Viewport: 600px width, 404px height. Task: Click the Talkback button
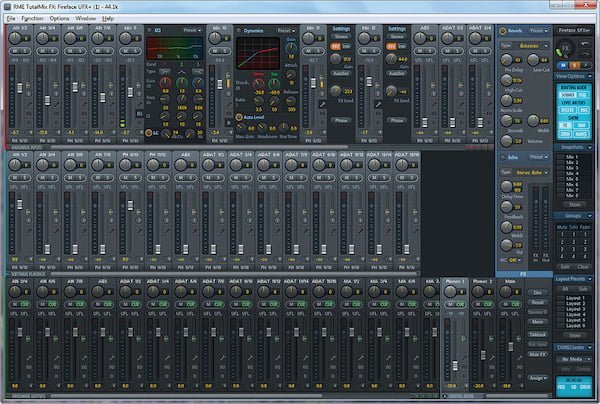tap(538, 334)
